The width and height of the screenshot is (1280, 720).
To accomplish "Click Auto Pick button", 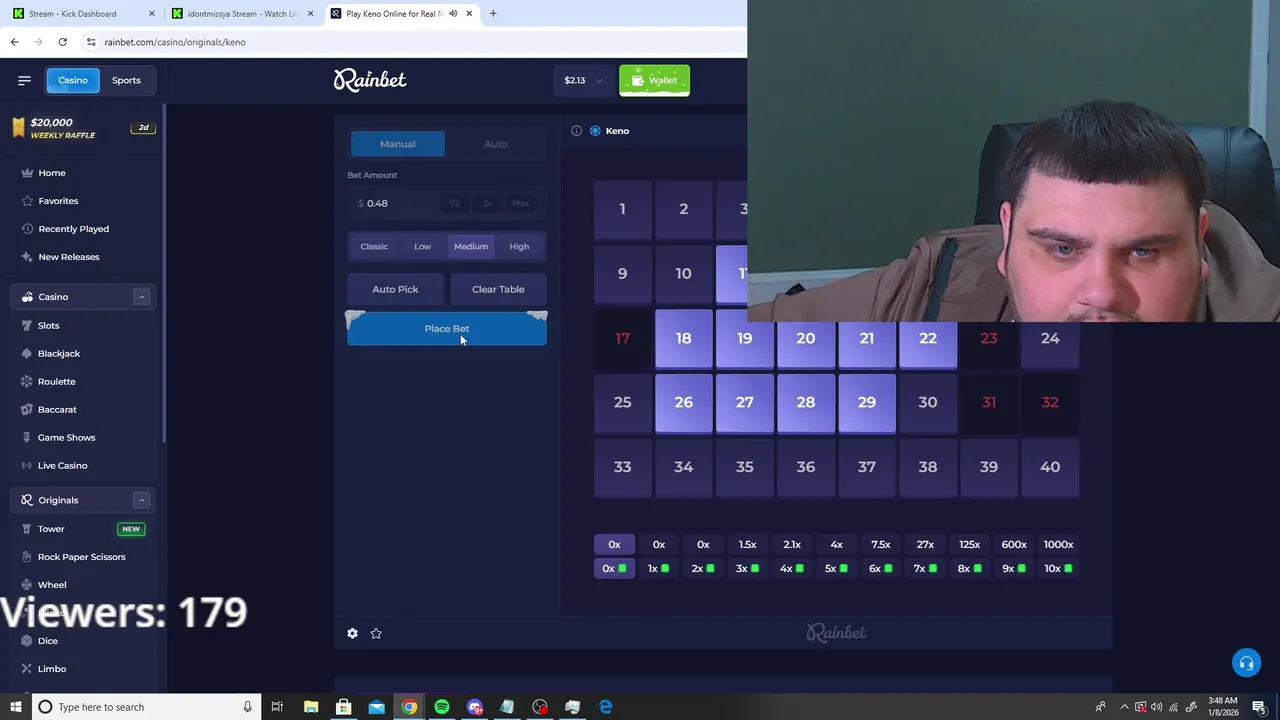I will (x=395, y=289).
